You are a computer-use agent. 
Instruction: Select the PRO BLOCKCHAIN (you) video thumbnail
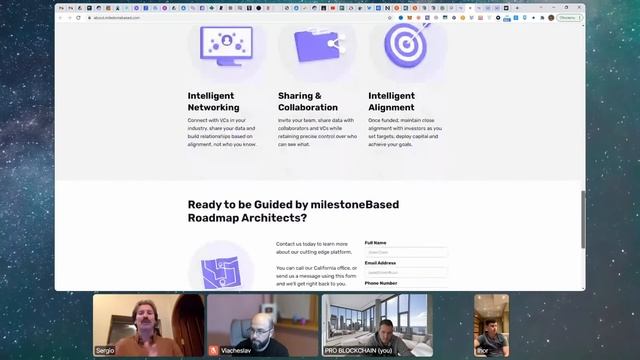pyautogui.click(x=377, y=325)
